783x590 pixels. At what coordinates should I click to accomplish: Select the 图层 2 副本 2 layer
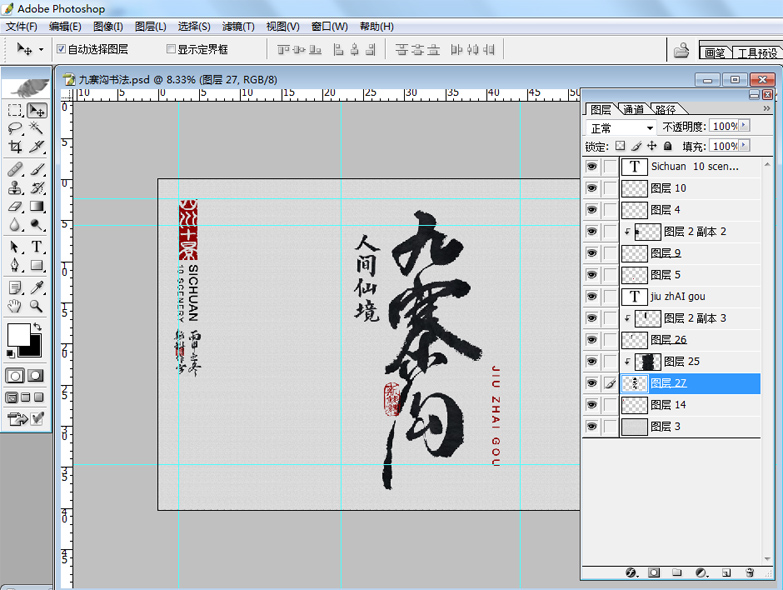(691, 232)
